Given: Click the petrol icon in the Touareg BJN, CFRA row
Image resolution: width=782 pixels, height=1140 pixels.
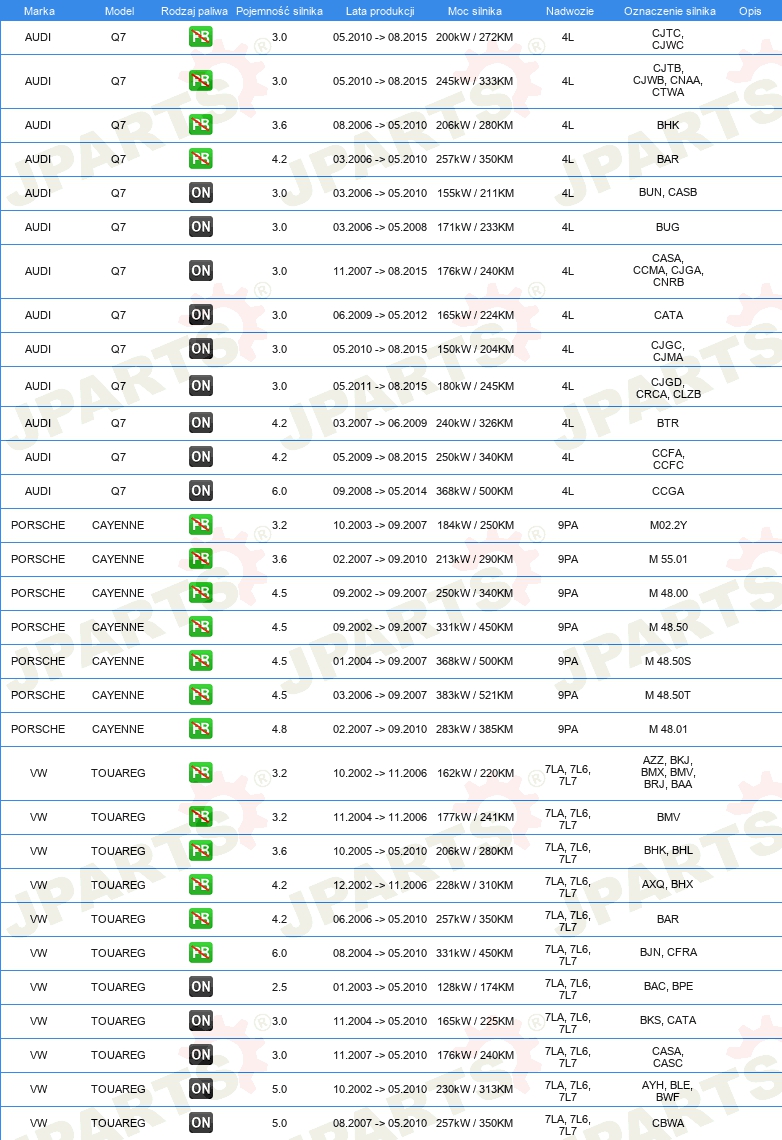Looking at the screenshot, I should coord(201,952).
